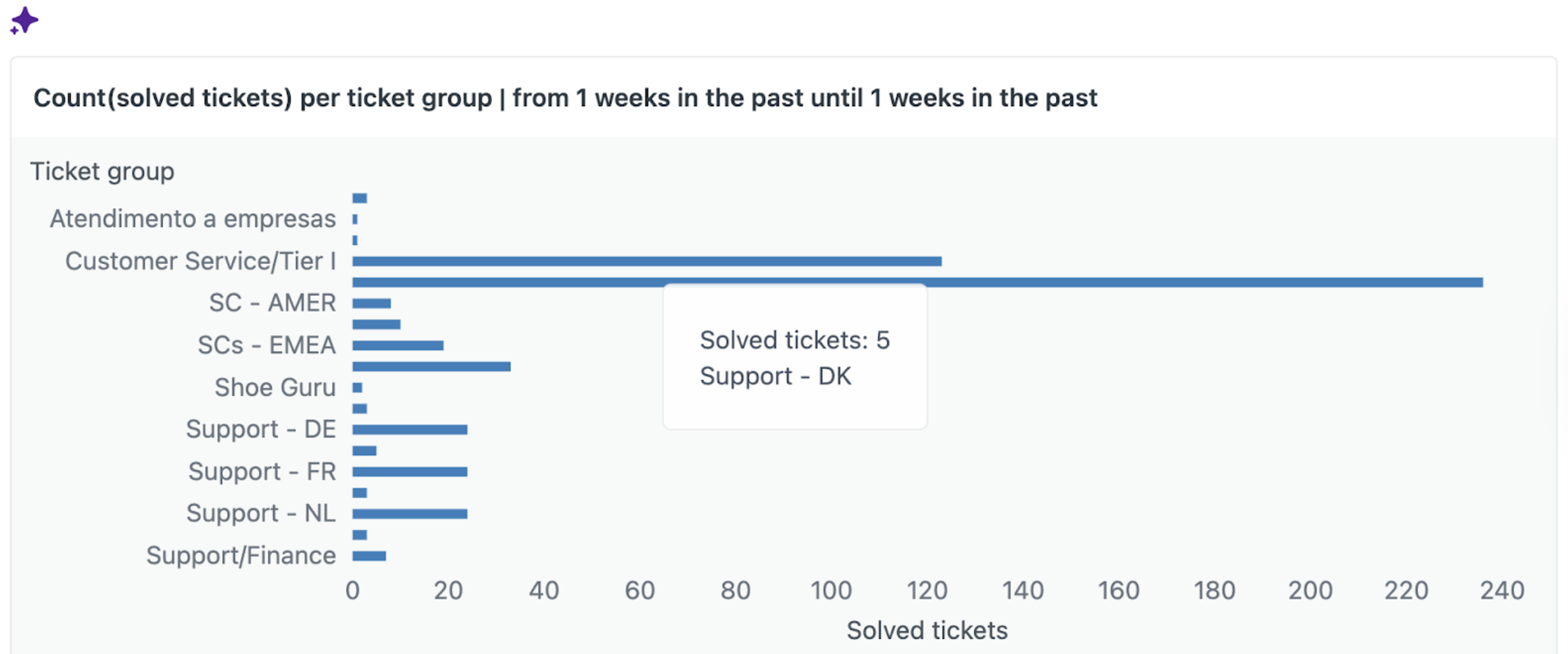This screenshot has width=1568, height=654.
Task: Click the Ticket group axis heading
Action: click(102, 171)
